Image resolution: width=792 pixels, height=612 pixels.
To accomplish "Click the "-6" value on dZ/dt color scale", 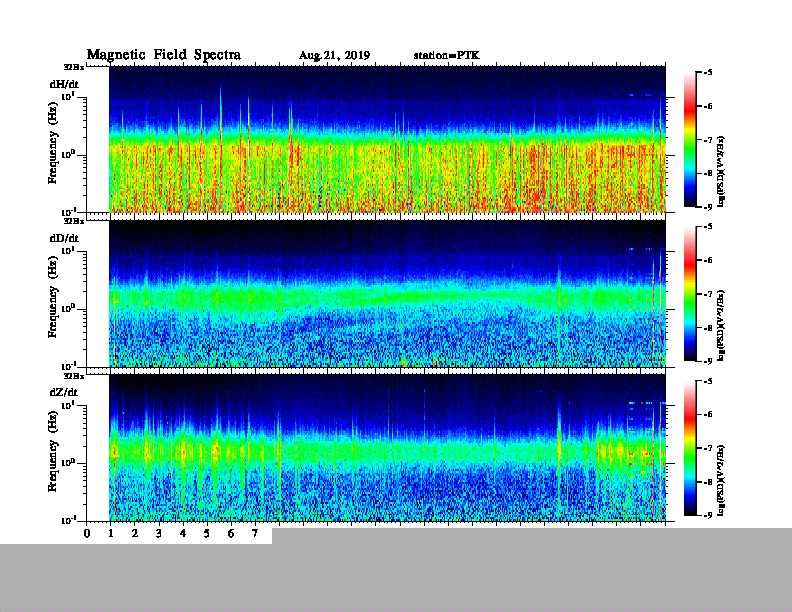I will [x=708, y=415].
